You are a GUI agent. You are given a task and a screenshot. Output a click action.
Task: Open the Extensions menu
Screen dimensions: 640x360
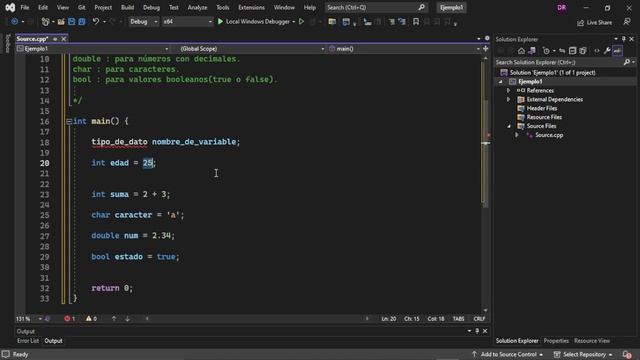coord(251,7)
